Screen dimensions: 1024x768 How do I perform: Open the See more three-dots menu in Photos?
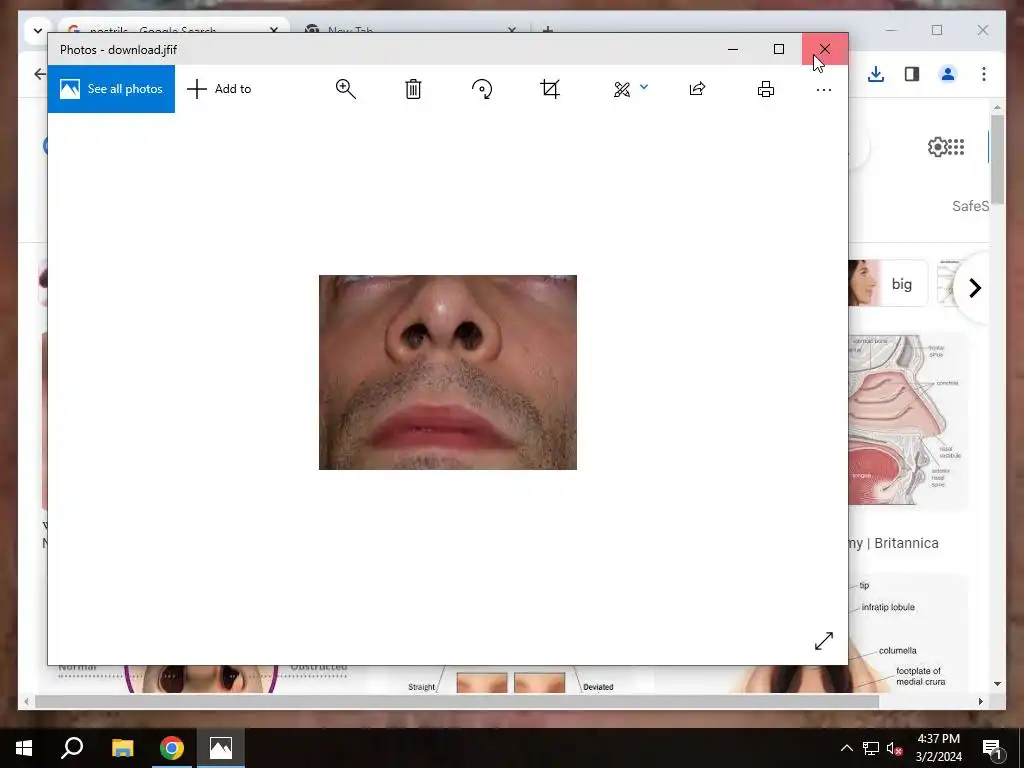pos(824,90)
